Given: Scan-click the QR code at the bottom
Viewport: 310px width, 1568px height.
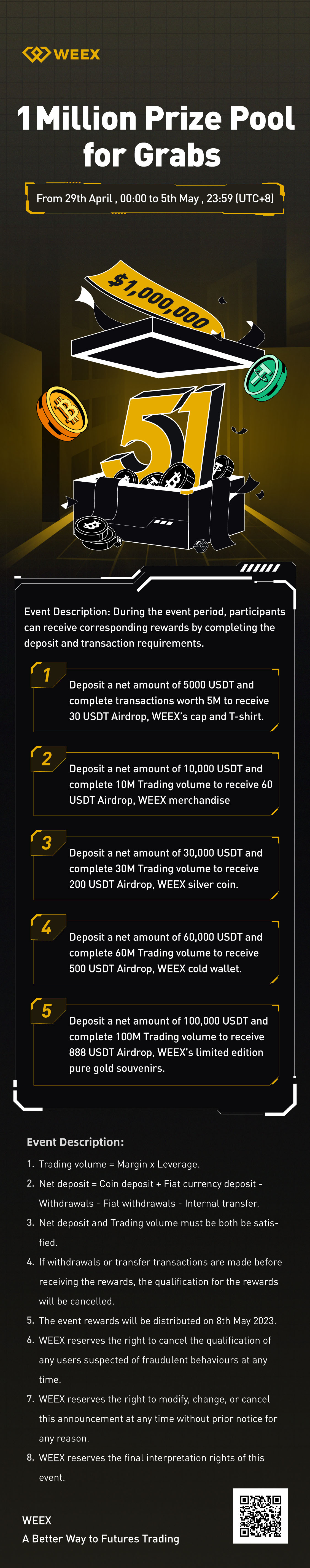Looking at the screenshot, I should click(x=260, y=1516).
